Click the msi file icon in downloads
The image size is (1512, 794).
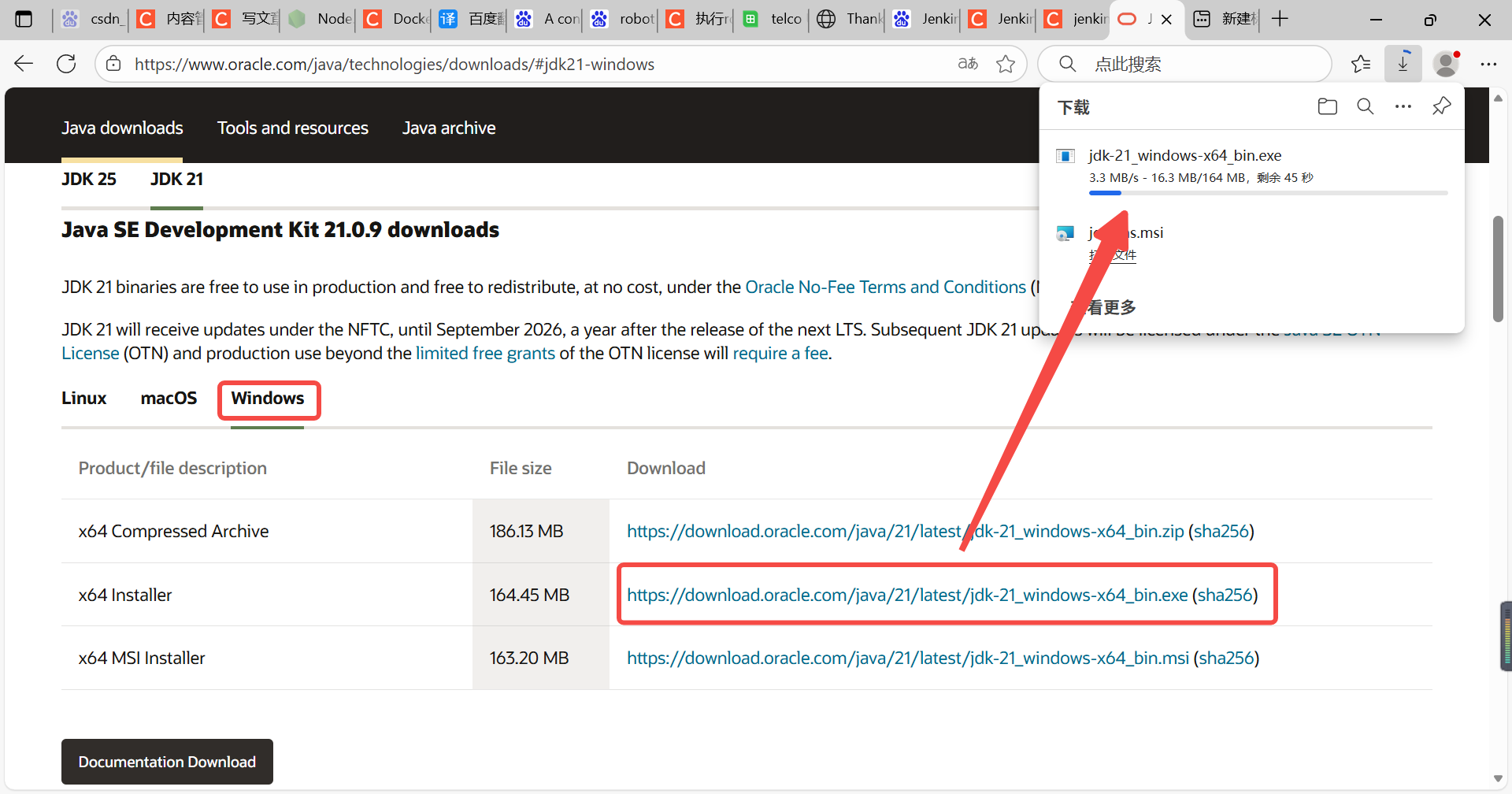[x=1065, y=233]
